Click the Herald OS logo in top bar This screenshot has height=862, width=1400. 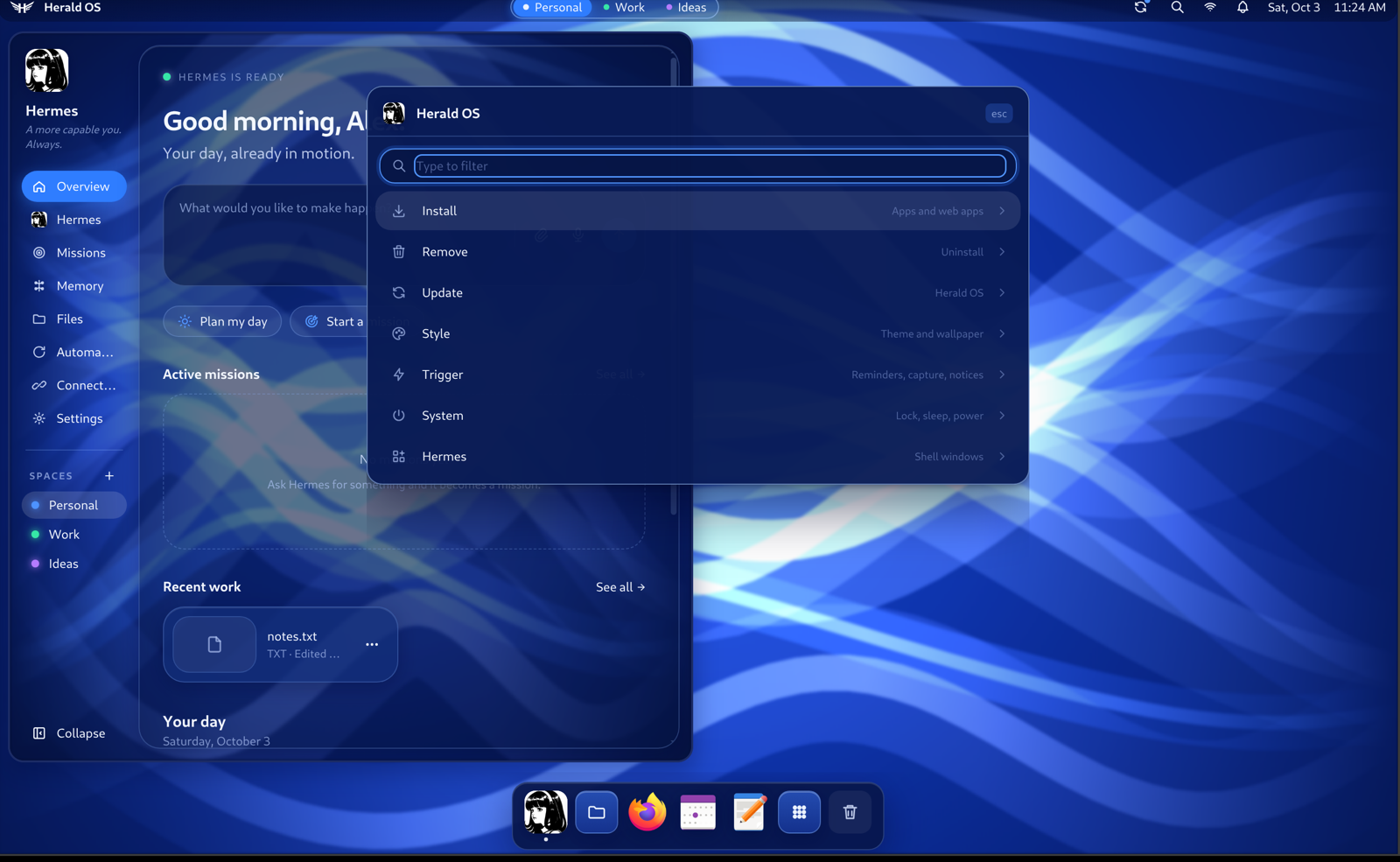22,7
